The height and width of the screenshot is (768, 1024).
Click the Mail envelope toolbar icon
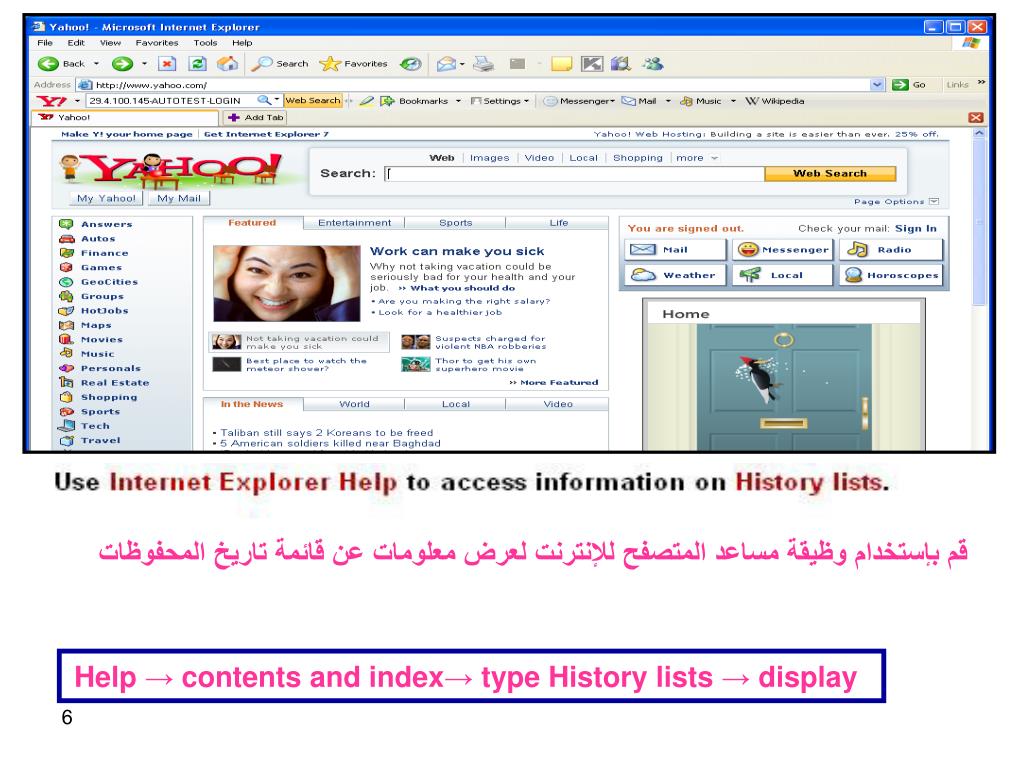(446, 63)
